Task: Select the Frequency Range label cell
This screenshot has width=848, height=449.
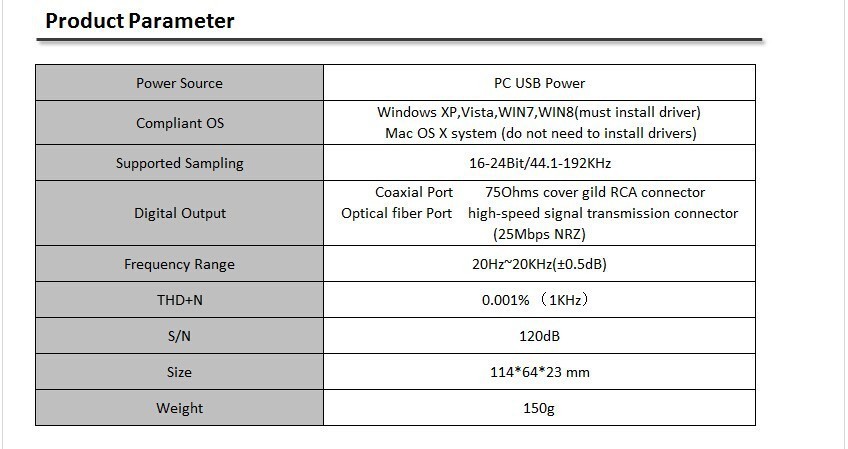Action: click(180, 264)
